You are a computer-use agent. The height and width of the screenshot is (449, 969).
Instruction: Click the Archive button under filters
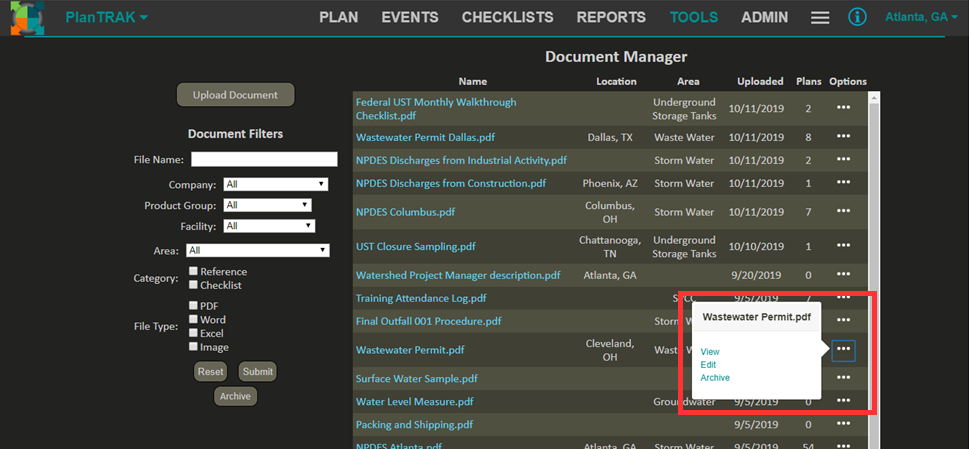[235, 396]
